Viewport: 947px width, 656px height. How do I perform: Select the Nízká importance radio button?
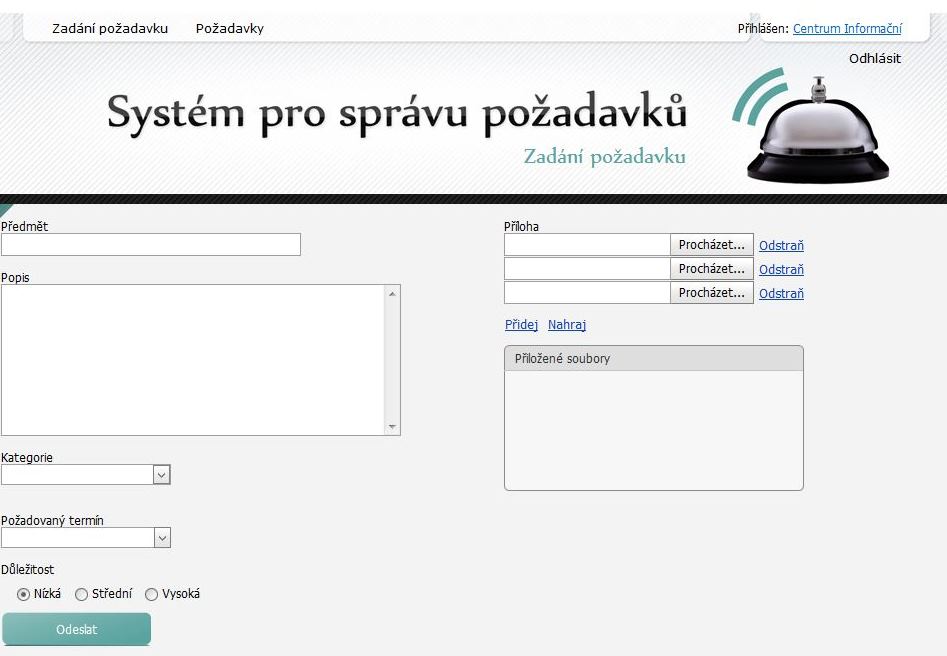point(23,594)
